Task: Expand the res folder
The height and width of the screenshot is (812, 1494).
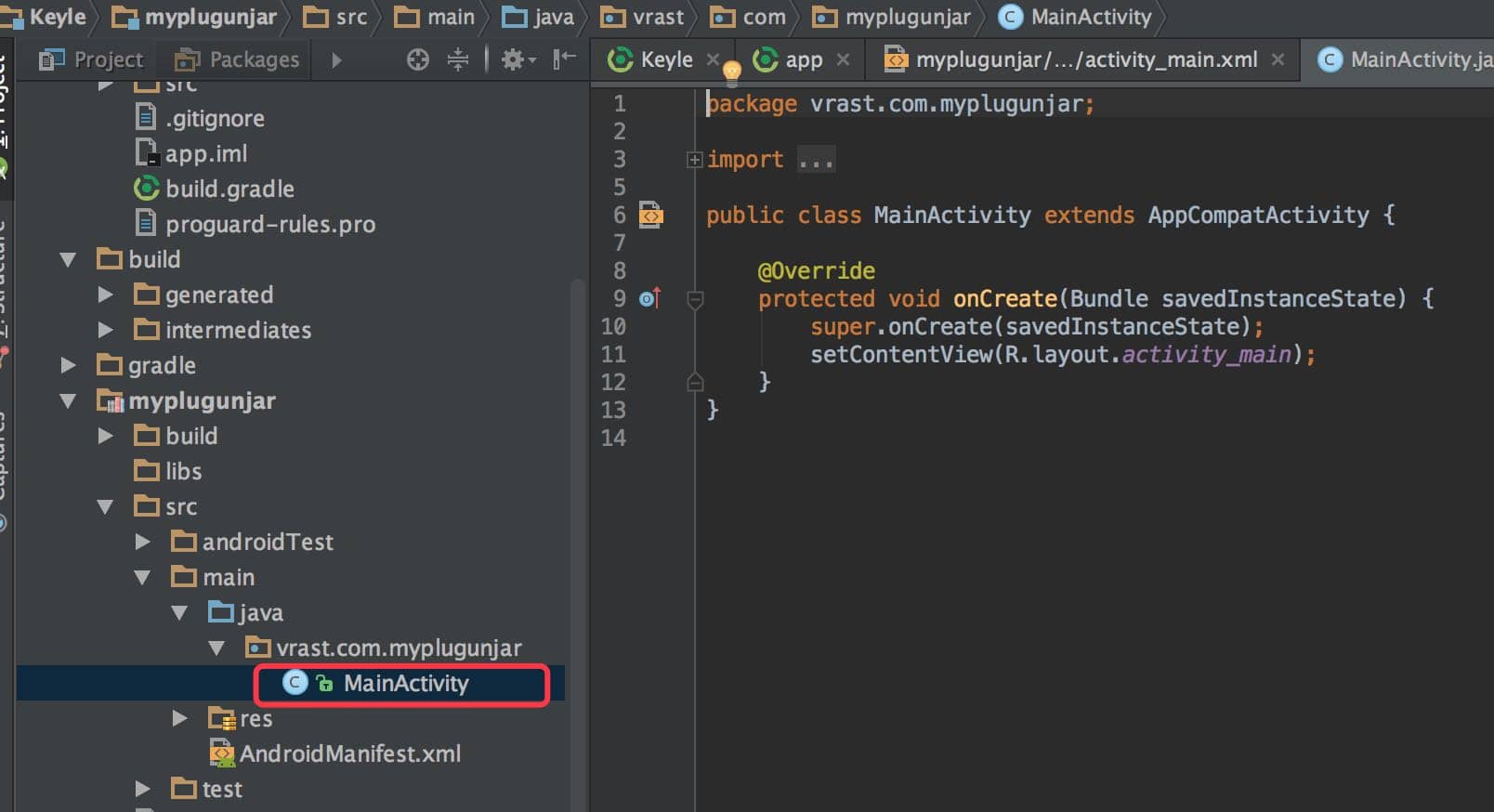Action: (179, 718)
